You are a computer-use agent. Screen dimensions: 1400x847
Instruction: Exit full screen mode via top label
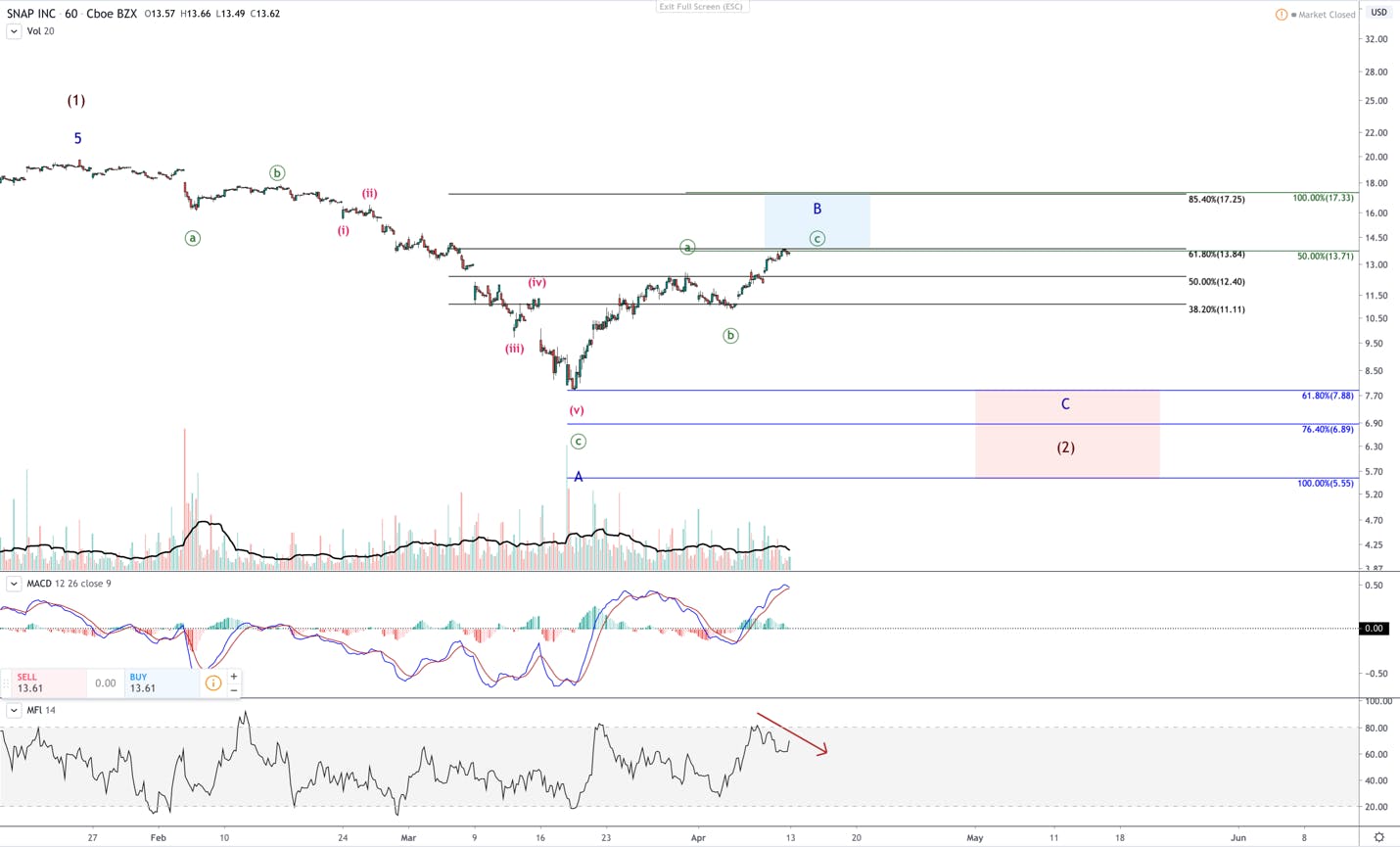(x=701, y=7)
